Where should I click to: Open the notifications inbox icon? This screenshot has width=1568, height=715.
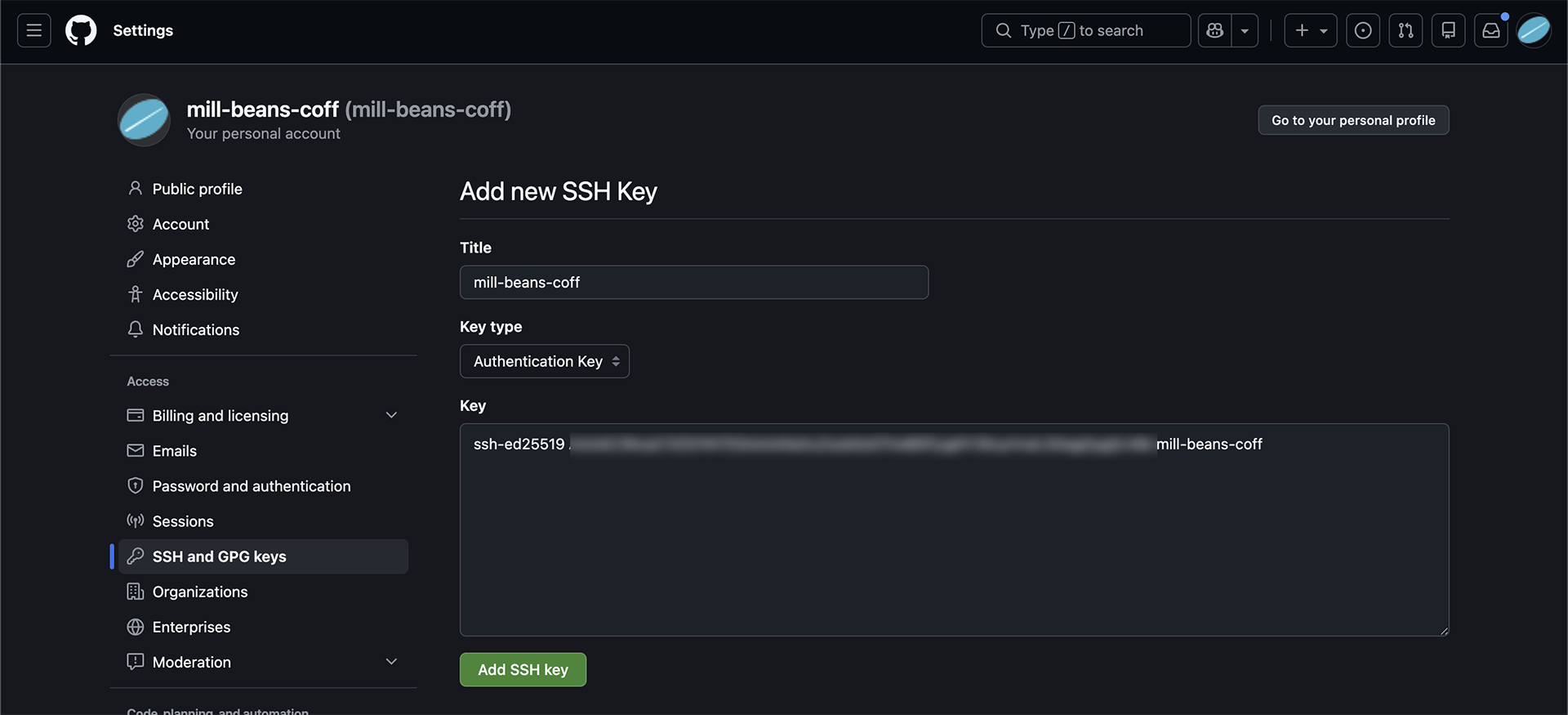pos(1490,30)
